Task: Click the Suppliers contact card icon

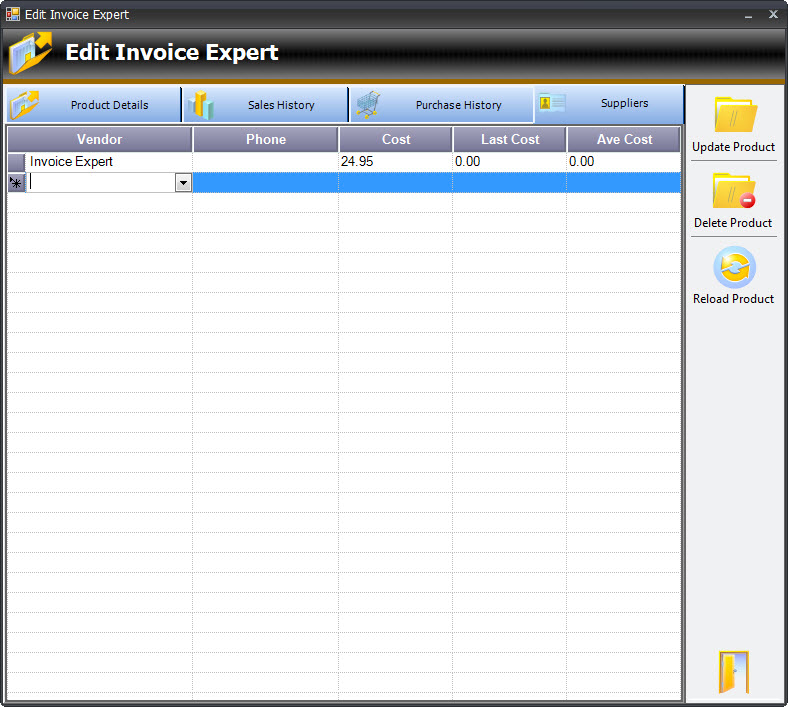Action: coord(551,103)
